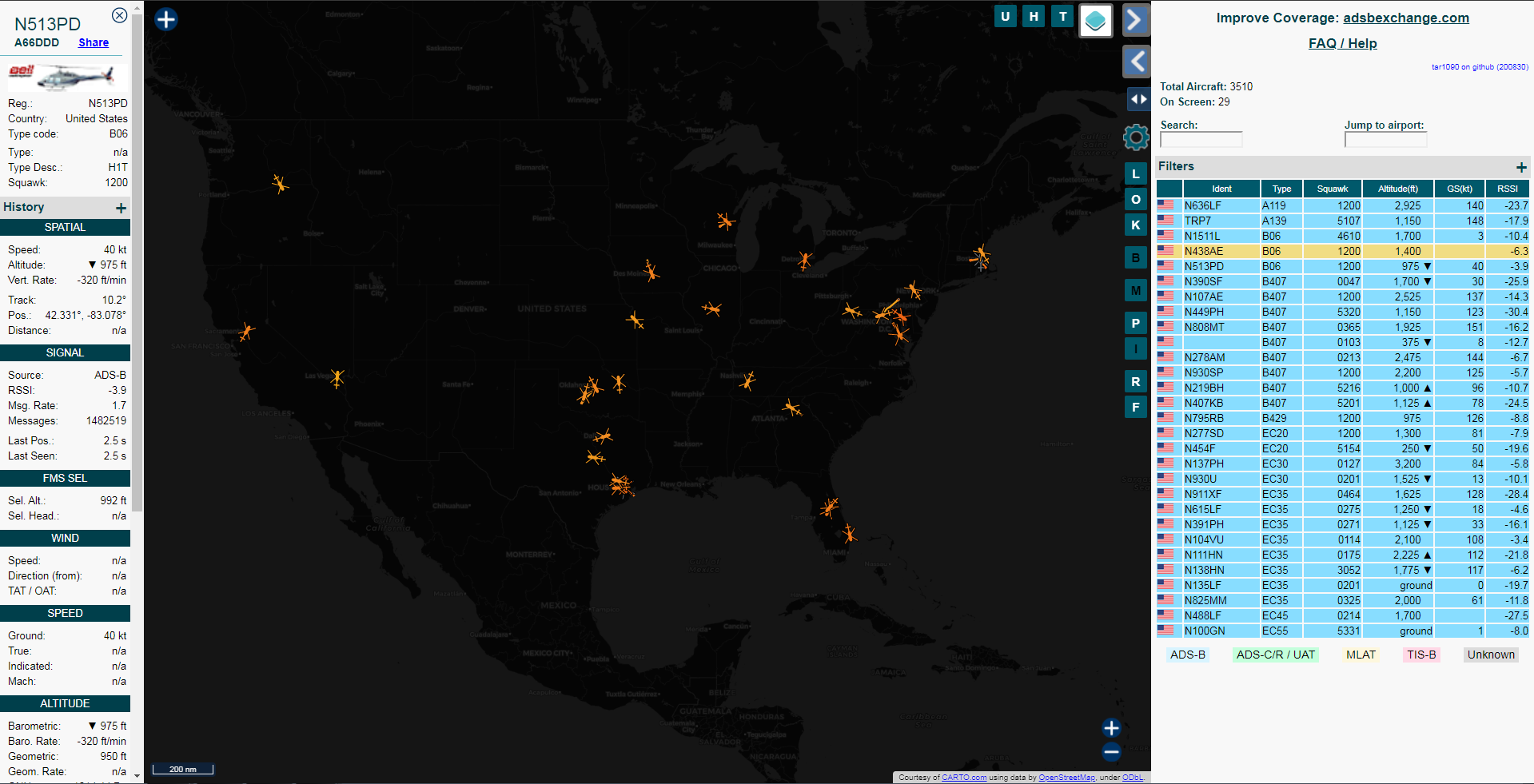1534x784 pixels.
Task: Expand the History section
Action: [121, 208]
